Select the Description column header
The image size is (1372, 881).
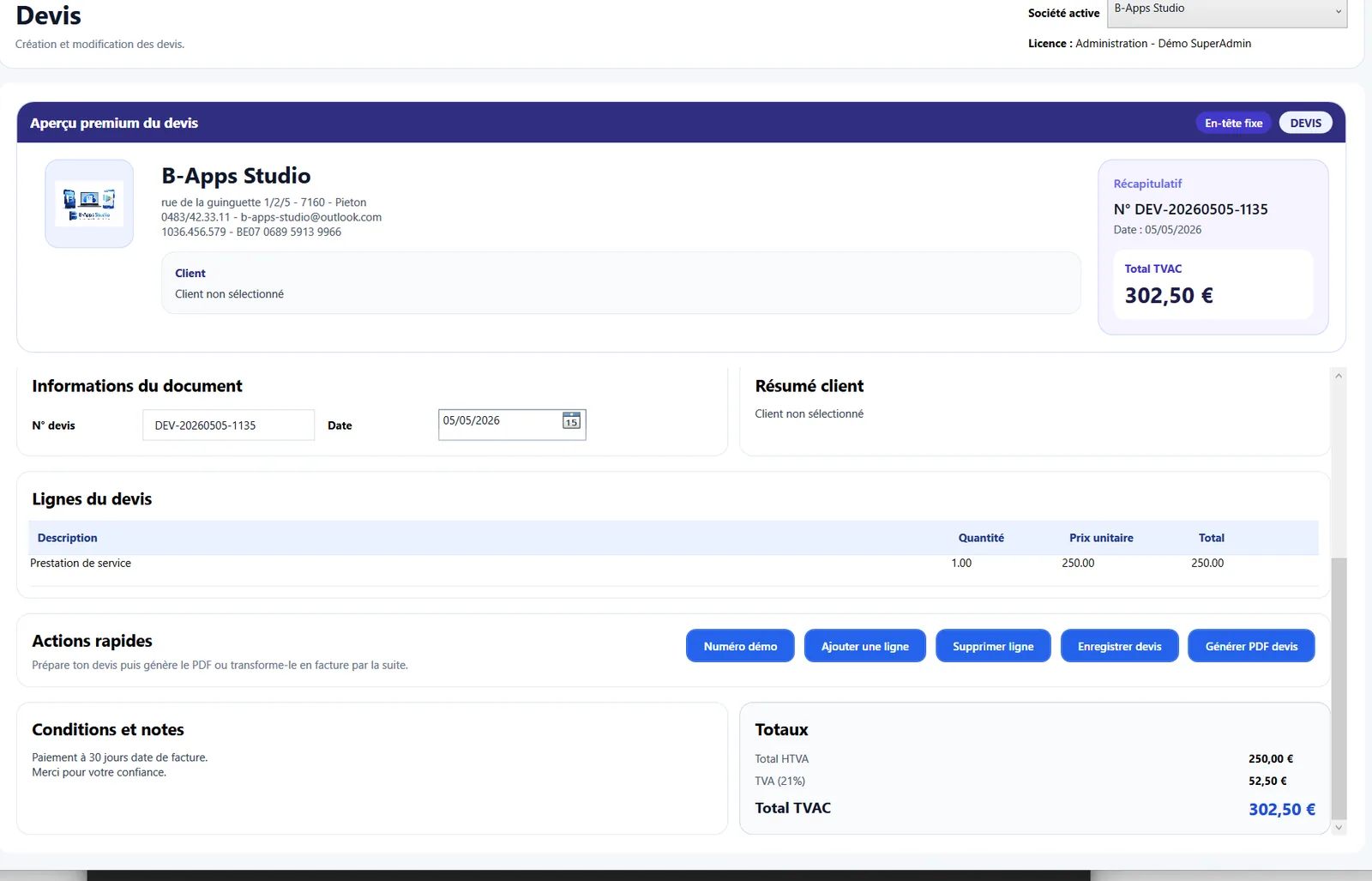pos(68,538)
